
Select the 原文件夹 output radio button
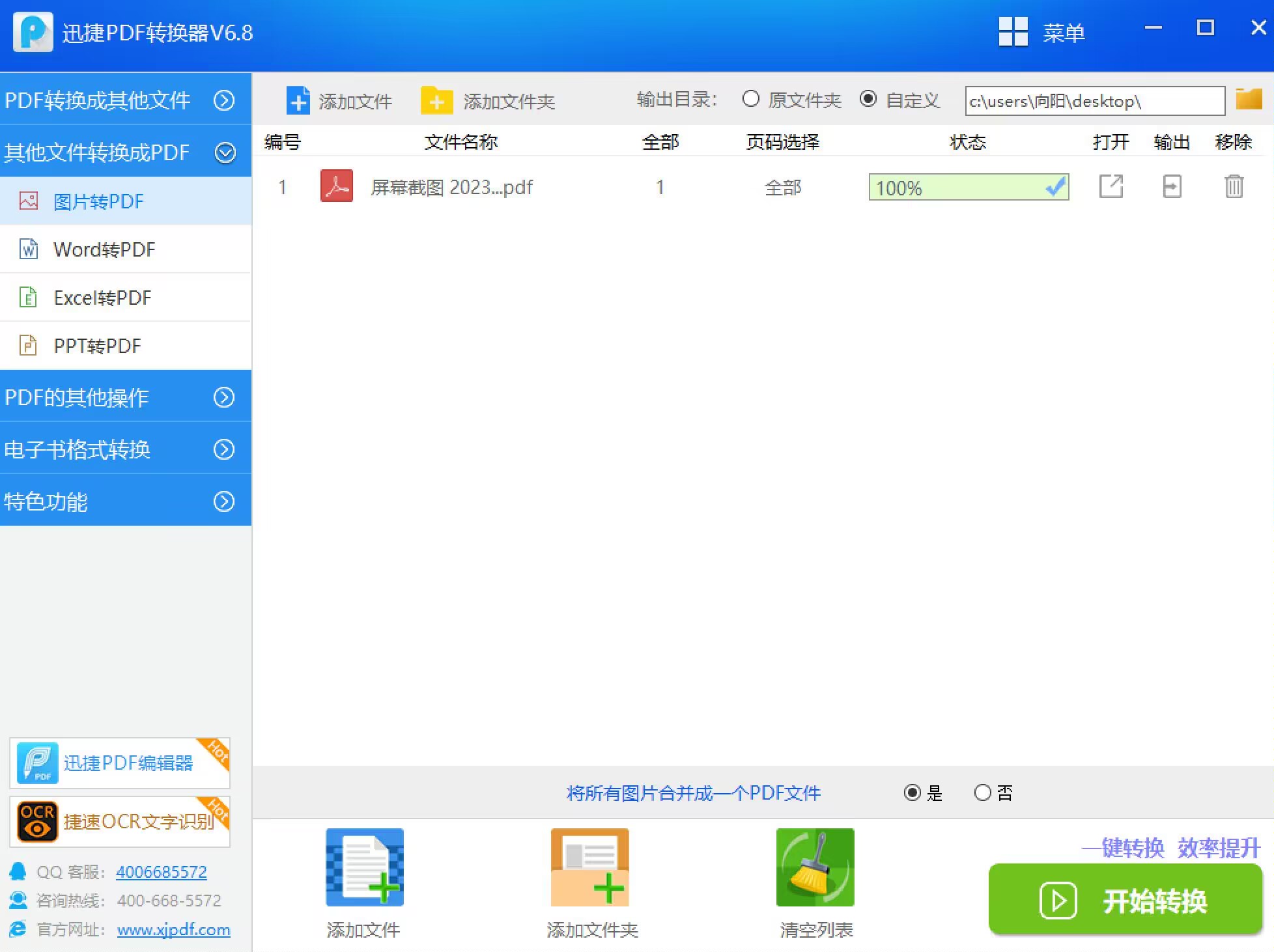click(751, 99)
